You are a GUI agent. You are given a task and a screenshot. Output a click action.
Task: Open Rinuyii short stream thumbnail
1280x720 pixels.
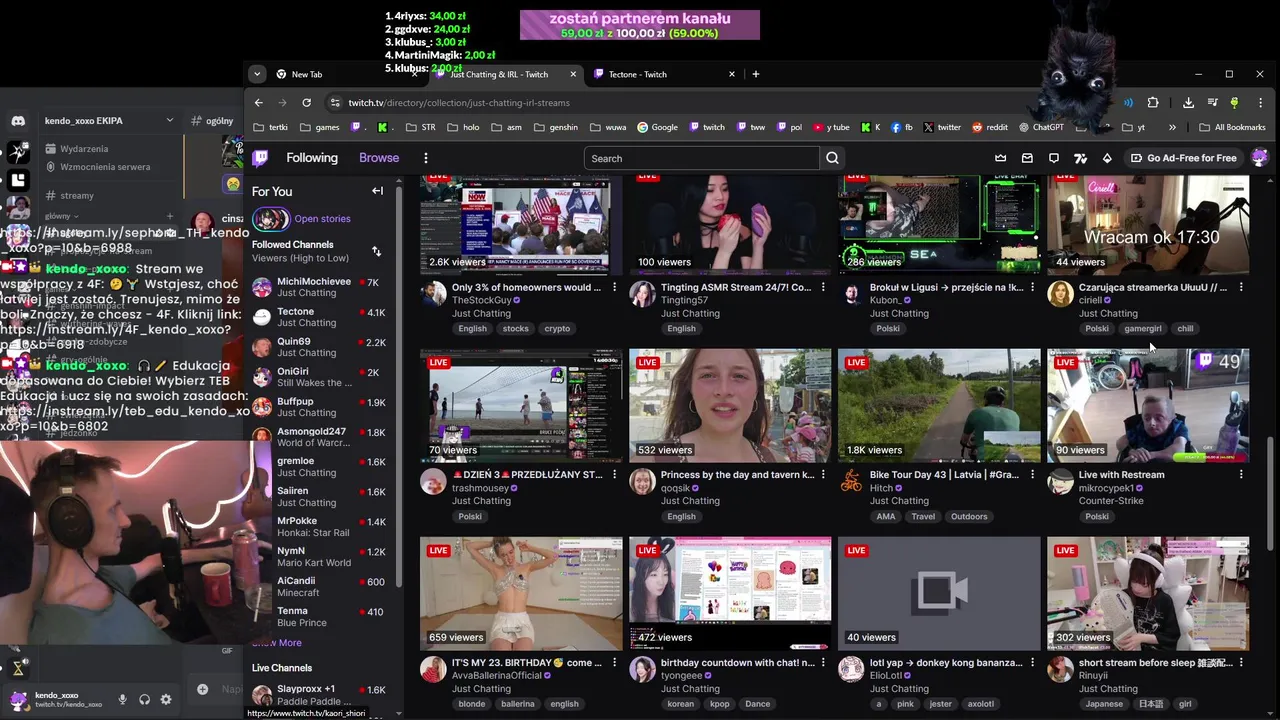(x=1148, y=593)
